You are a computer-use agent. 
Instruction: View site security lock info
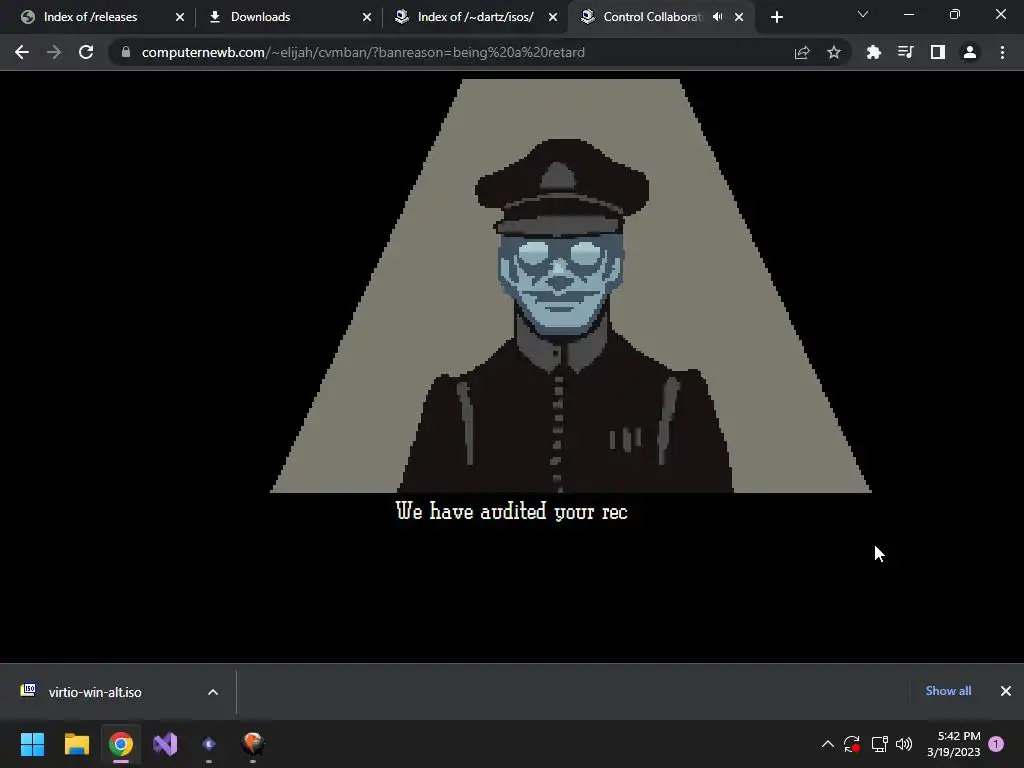(x=125, y=52)
